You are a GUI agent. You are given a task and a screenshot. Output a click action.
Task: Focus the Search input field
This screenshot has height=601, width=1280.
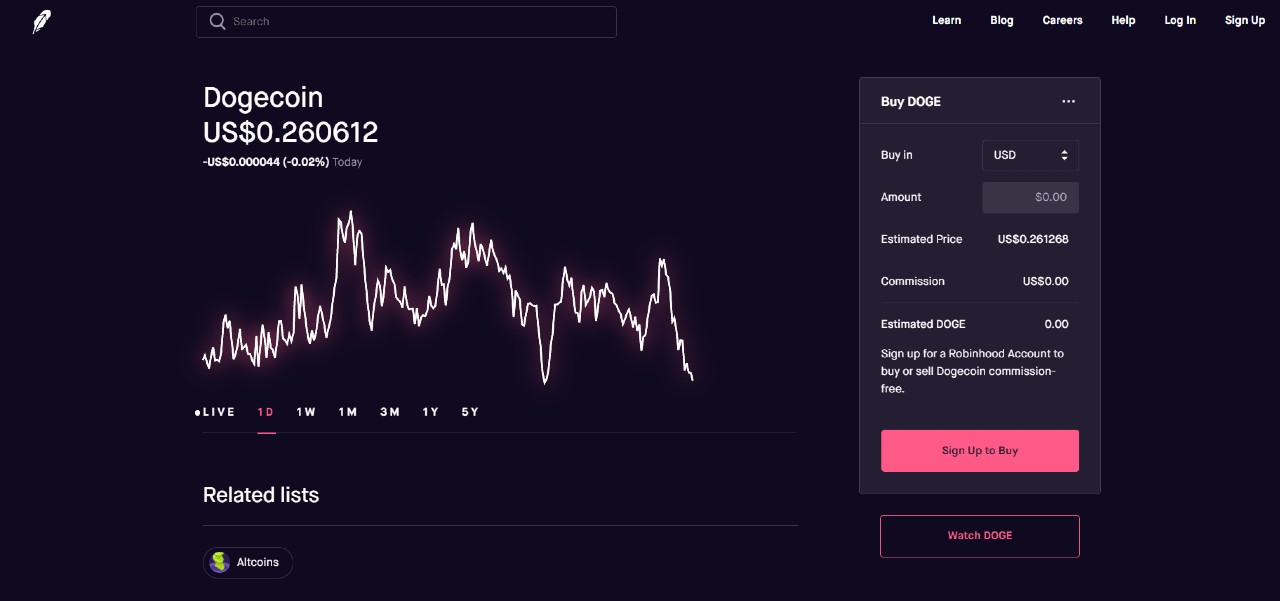pos(406,22)
